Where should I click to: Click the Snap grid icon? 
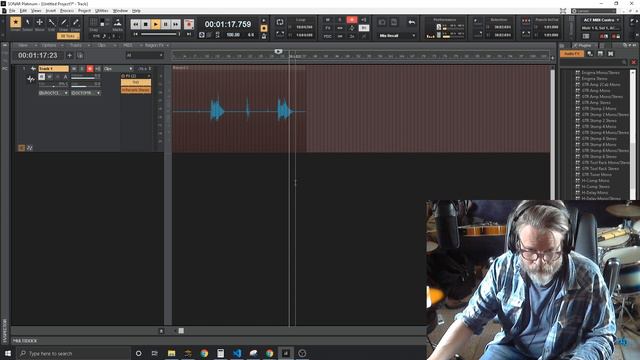click(93, 22)
